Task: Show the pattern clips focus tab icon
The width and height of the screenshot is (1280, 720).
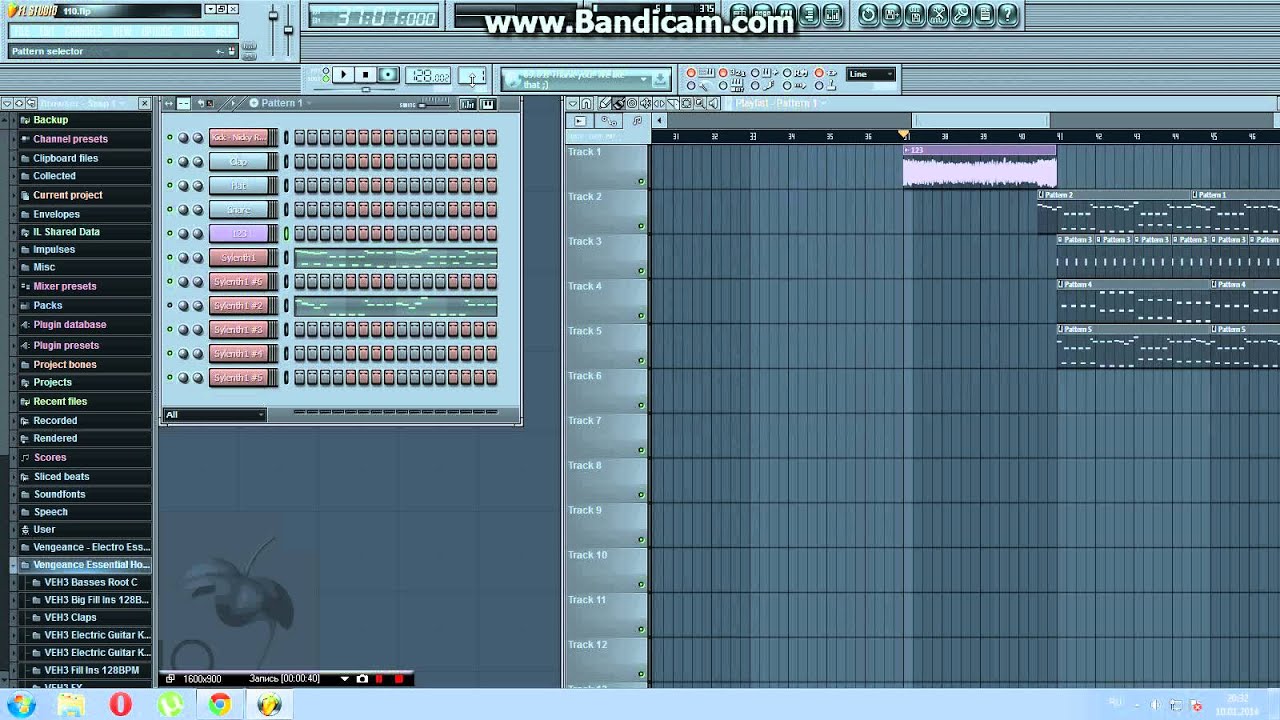Action: click(637, 121)
